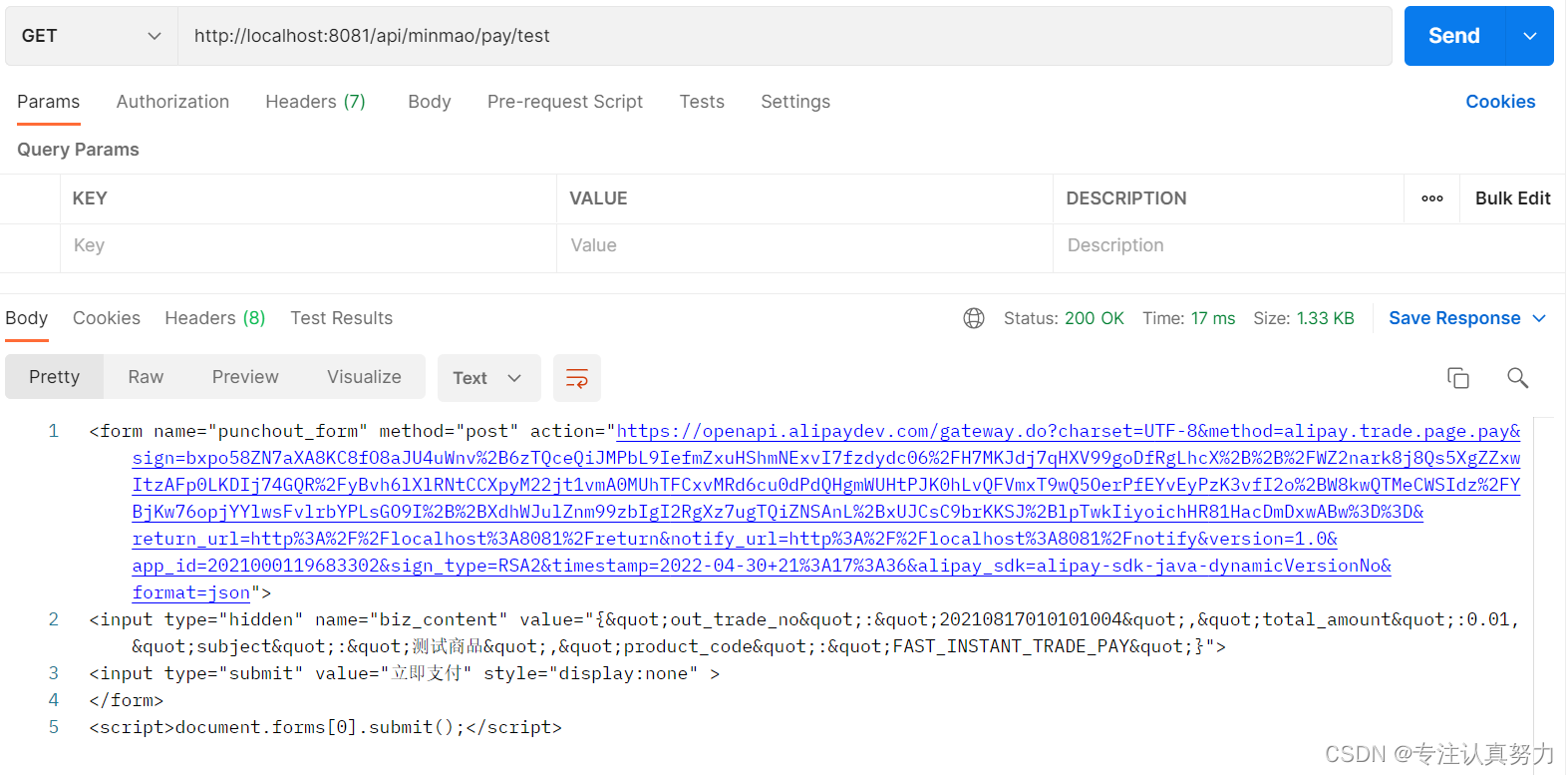Click response line number 2
Image resolution: width=1568 pixels, height=775 pixels.
(53, 619)
